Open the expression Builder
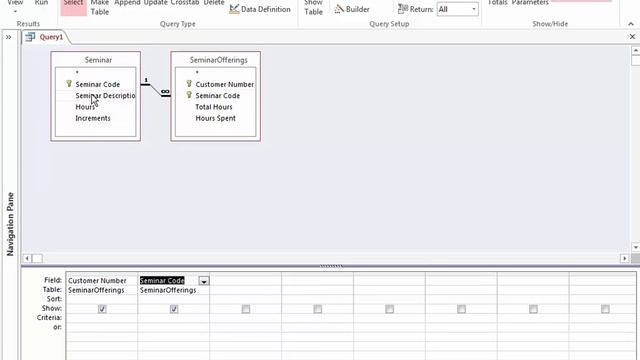Screen dimensions: 640x360 (x=352, y=9)
